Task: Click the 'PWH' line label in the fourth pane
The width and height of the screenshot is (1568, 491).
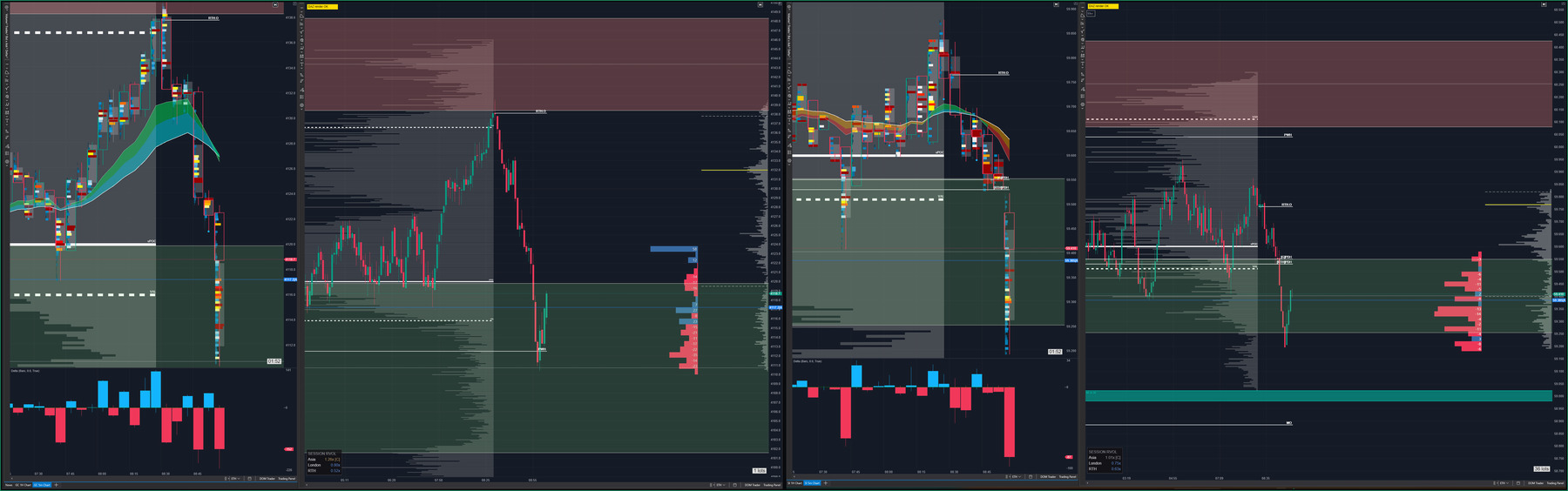Action: [1288, 135]
